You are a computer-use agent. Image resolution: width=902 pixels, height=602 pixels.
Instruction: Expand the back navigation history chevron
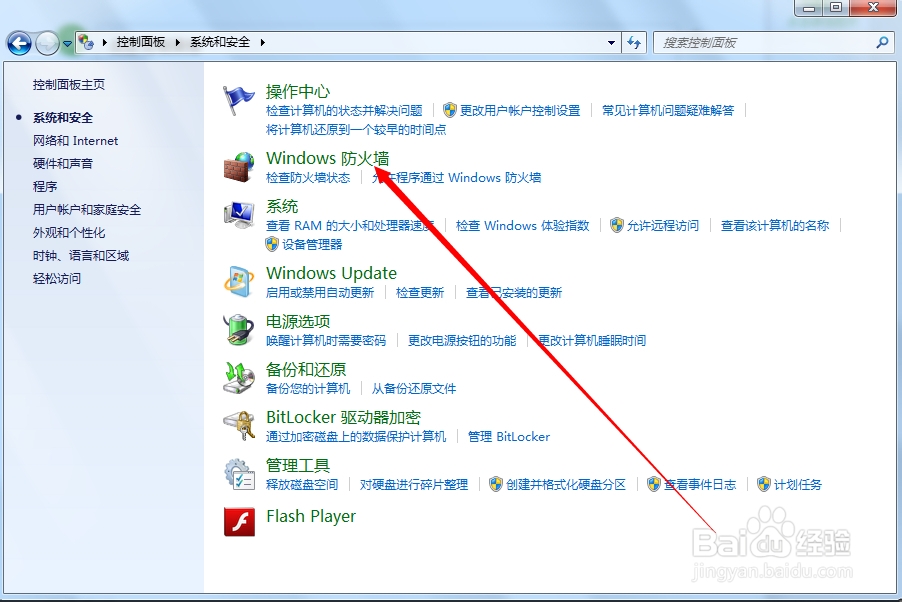(66, 43)
